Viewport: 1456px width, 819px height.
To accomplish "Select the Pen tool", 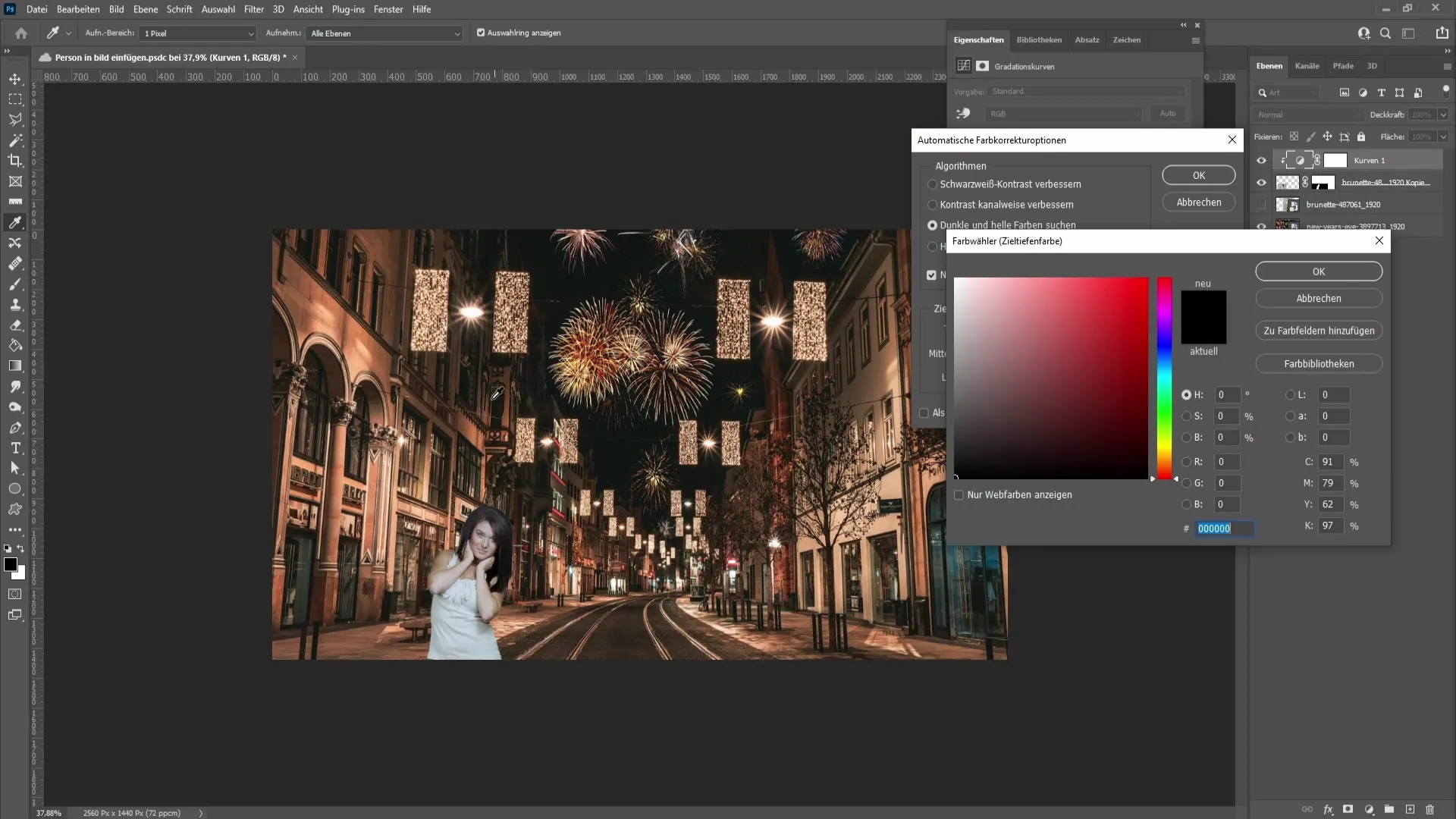I will point(15,427).
